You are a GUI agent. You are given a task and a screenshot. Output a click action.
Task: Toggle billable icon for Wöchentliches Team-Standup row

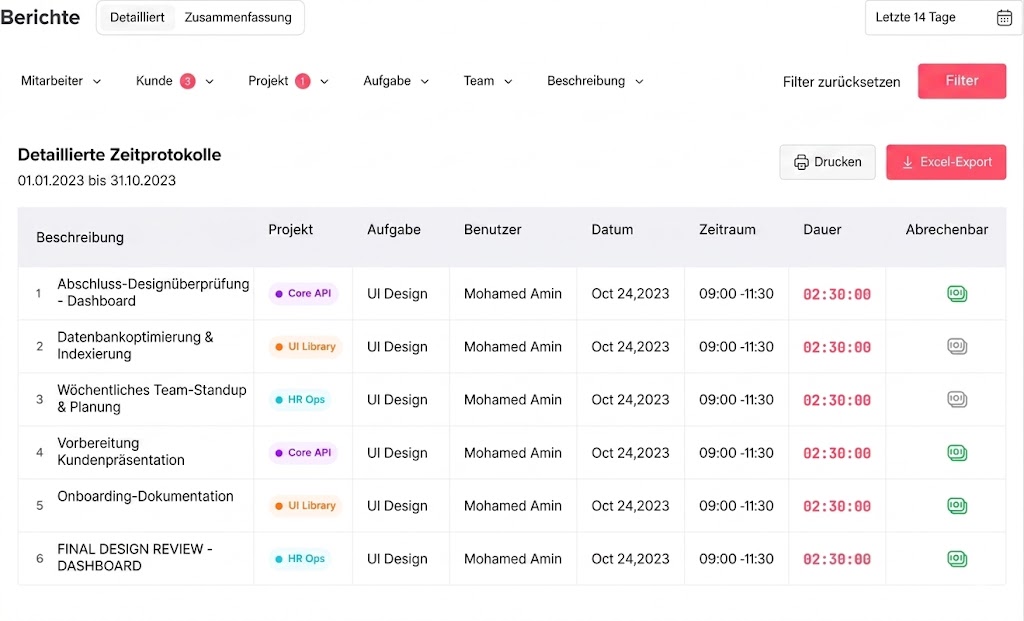[957, 399]
